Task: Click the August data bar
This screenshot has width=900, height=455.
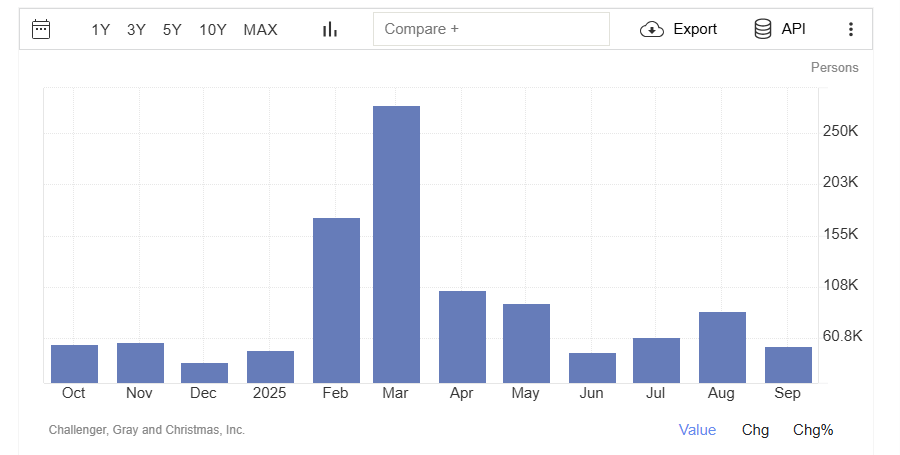Action: click(x=722, y=347)
